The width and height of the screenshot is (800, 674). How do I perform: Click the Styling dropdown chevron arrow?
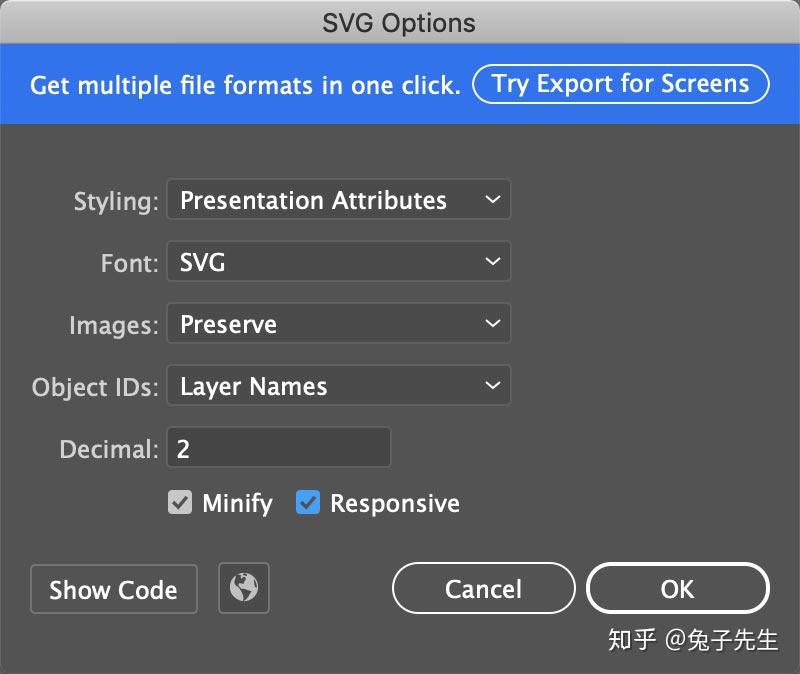coord(492,200)
